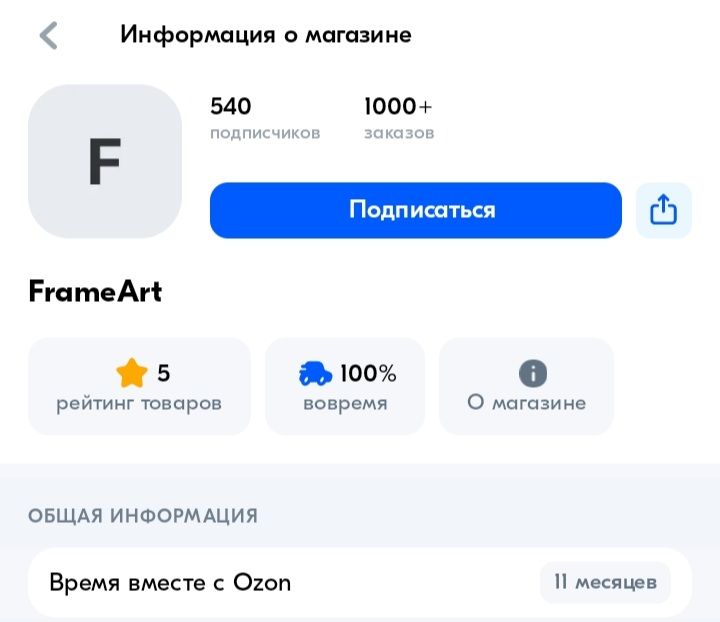
Task: Click the blue delivery truck icon
Action: point(316,374)
